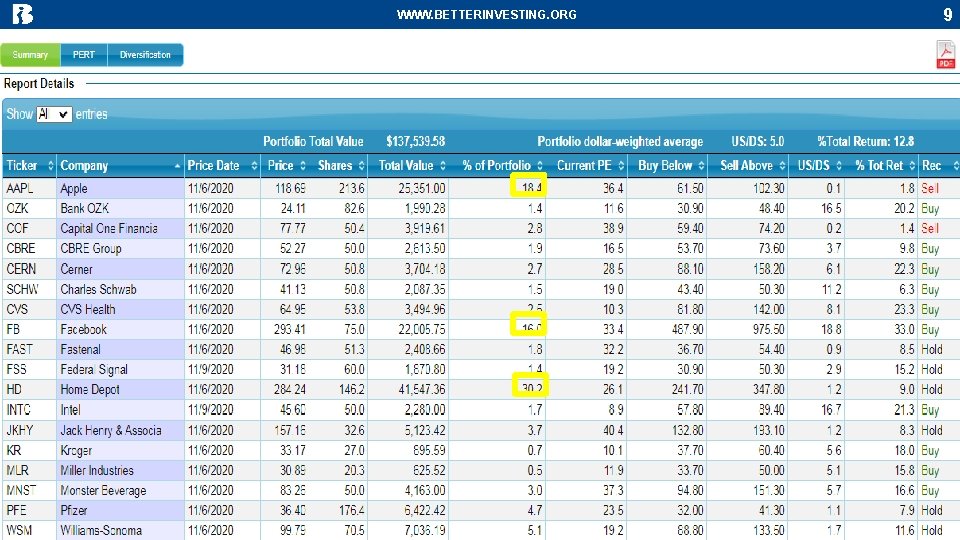960x540 pixels.
Task: Open the Diversification tab
Action: point(145,54)
